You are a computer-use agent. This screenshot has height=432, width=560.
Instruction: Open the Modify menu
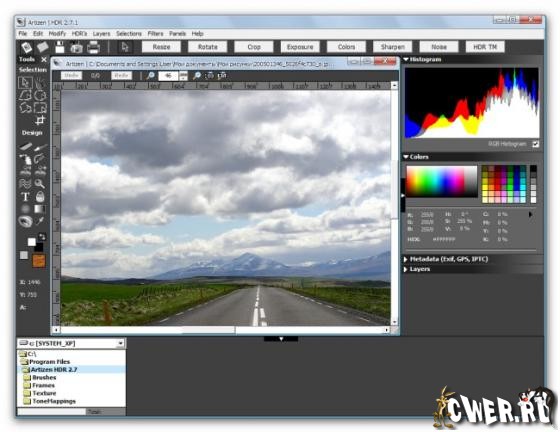[x=57, y=34]
